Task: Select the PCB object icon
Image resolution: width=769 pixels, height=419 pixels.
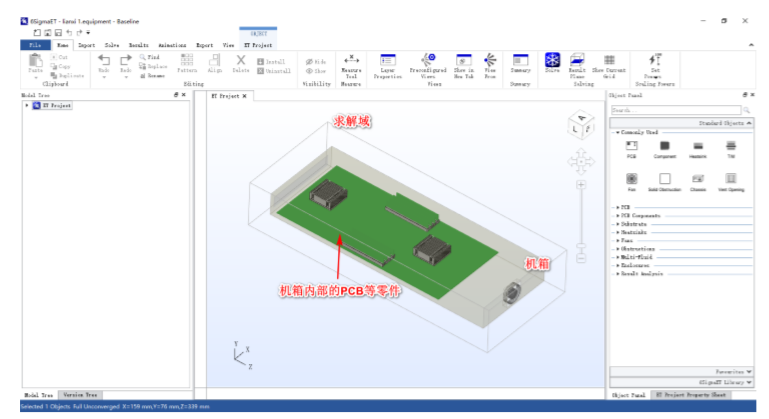Action: [x=632, y=147]
